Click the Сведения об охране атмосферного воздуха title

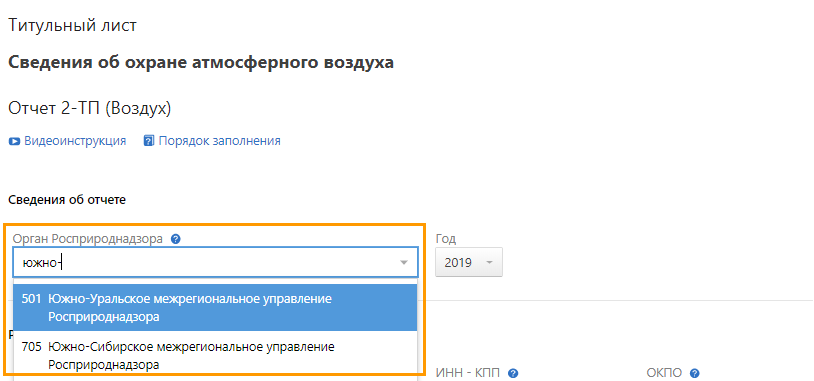(x=201, y=63)
